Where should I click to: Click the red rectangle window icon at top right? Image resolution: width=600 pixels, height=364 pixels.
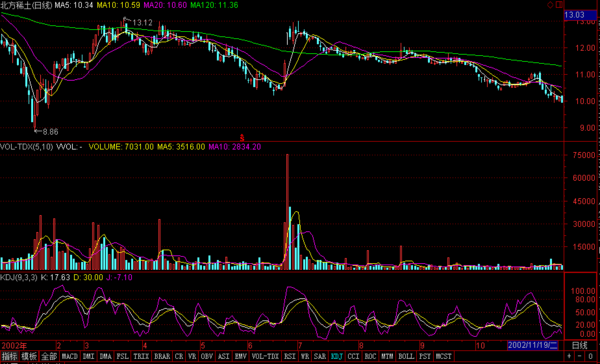click(559, 5)
